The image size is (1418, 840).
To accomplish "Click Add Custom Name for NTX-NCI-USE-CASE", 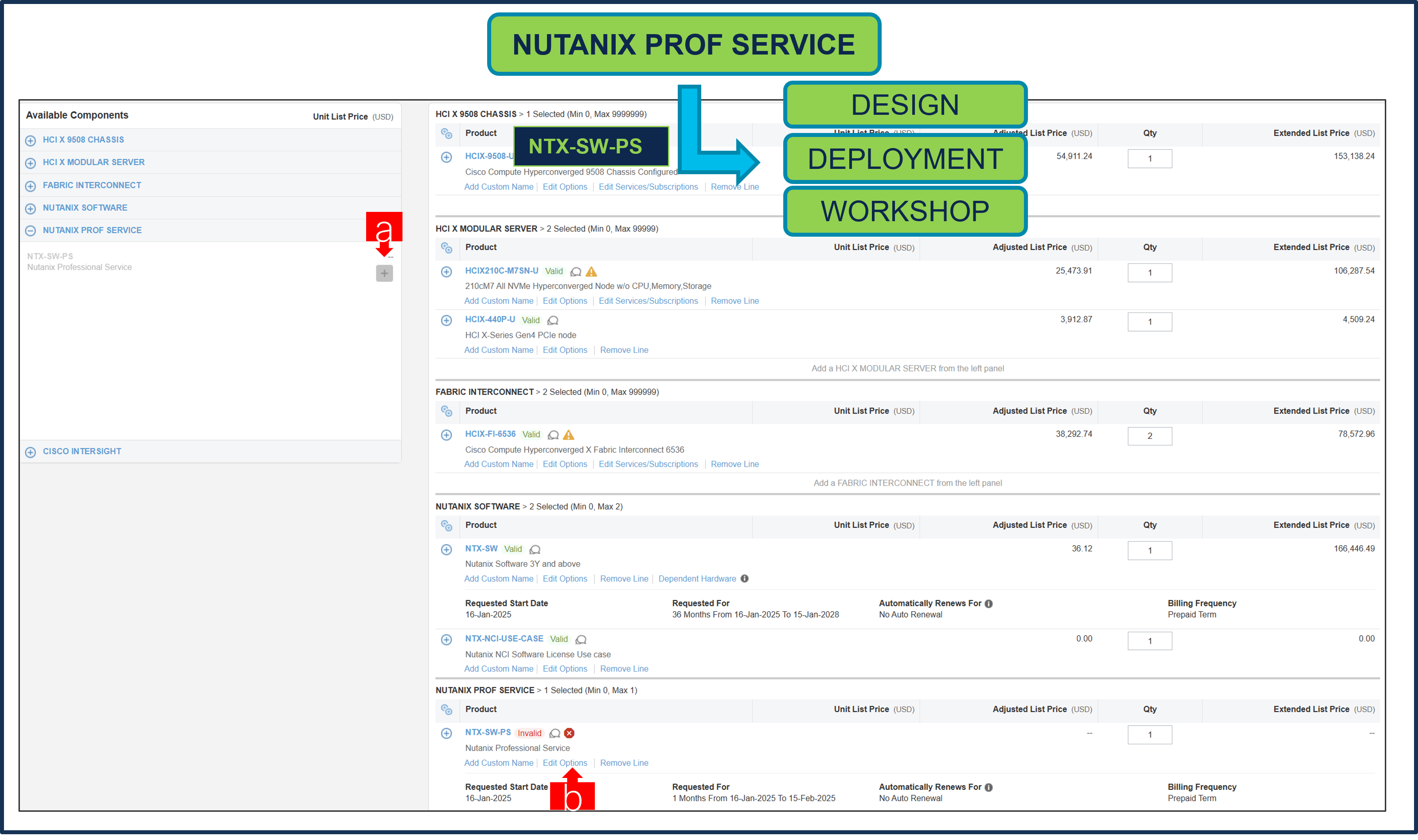I will [499, 668].
